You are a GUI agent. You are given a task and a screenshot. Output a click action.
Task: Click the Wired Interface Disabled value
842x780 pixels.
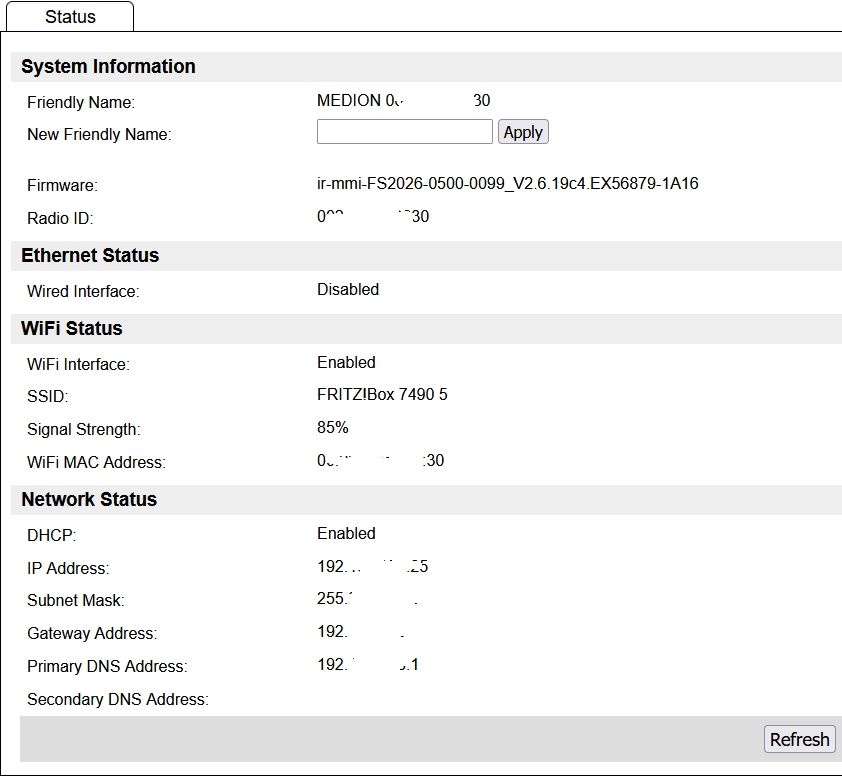pyautogui.click(x=348, y=290)
